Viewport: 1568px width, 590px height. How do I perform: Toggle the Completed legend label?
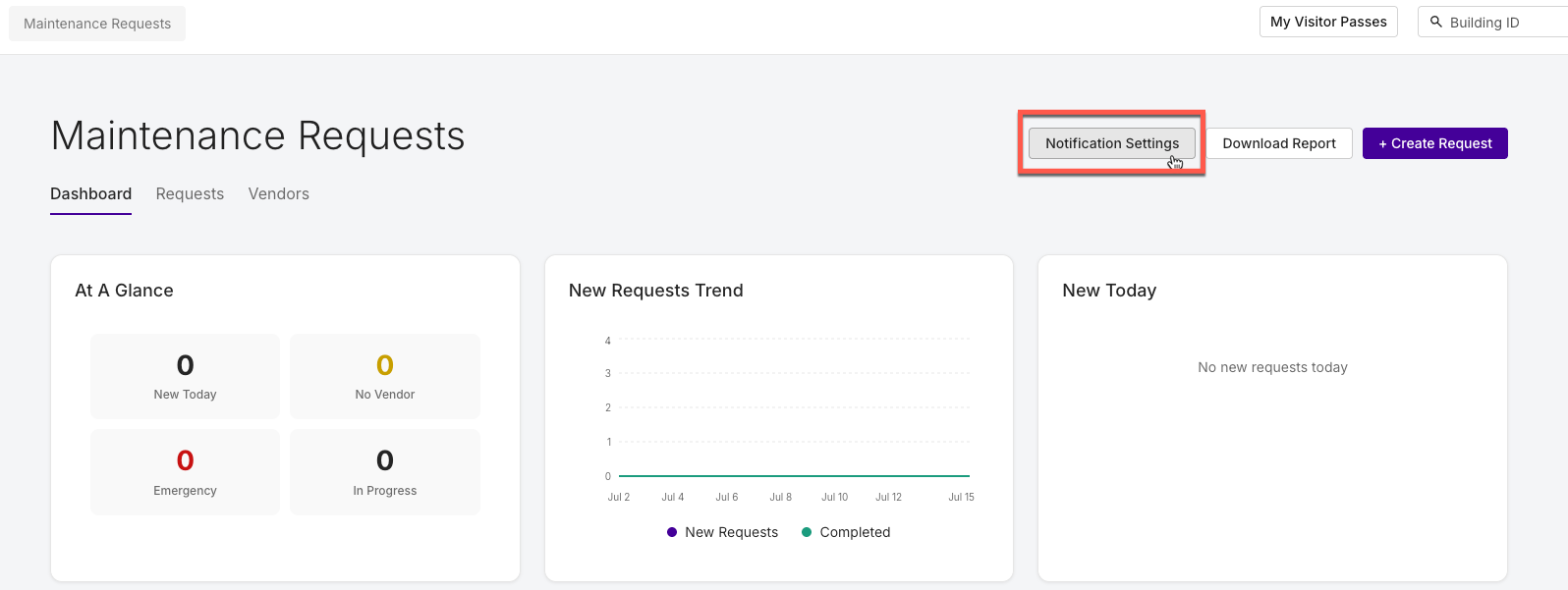click(855, 532)
